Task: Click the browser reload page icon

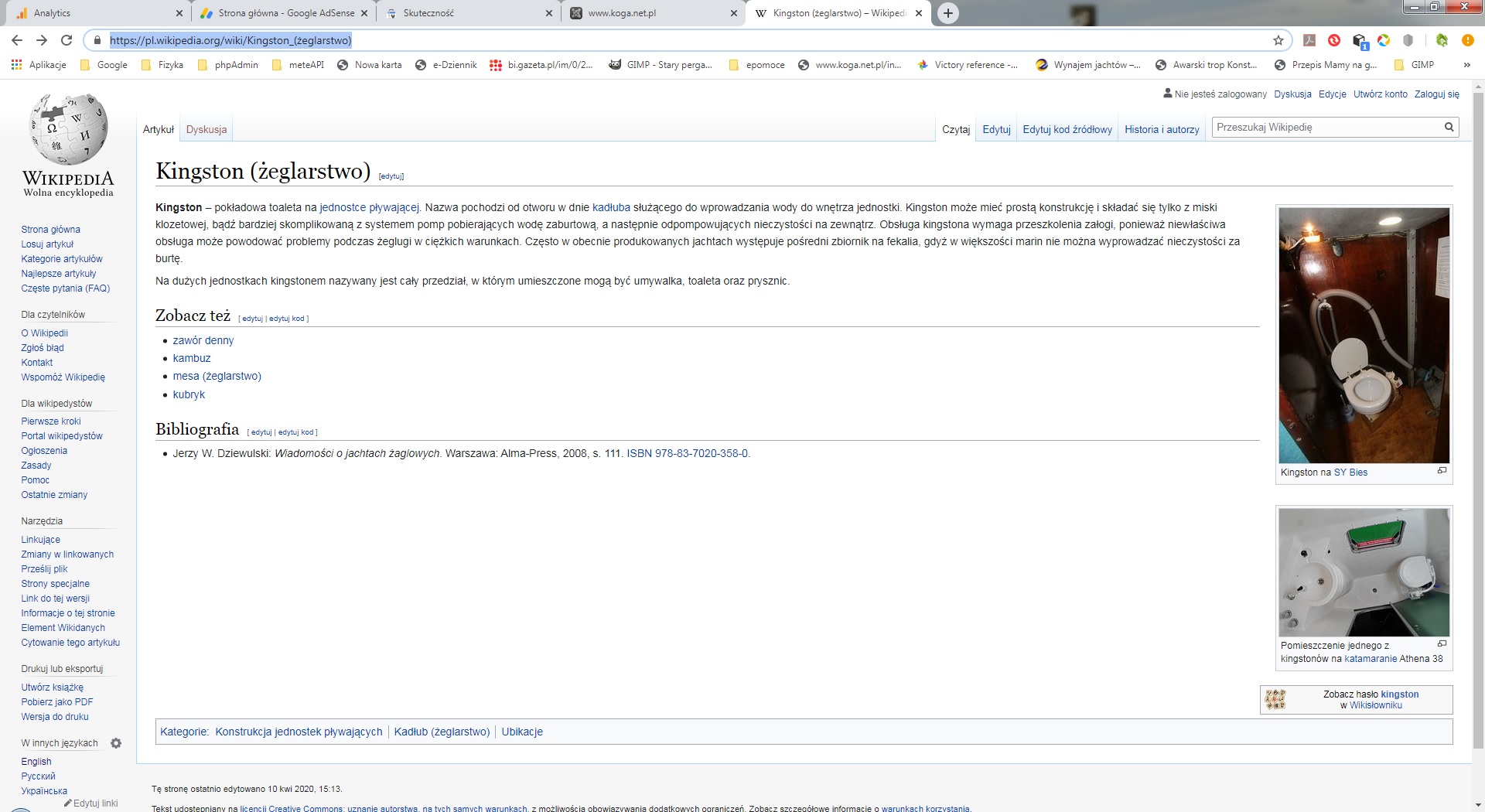Action: click(x=67, y=40)
